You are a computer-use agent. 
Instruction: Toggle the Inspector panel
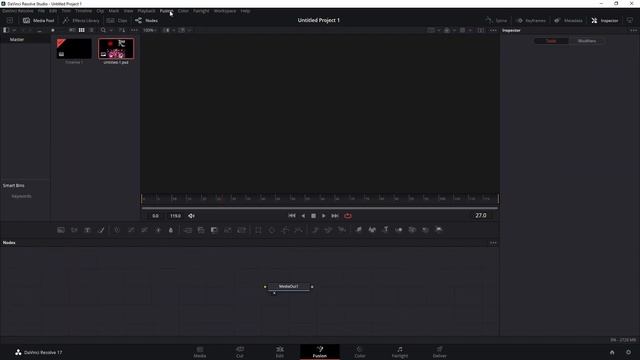605,20
